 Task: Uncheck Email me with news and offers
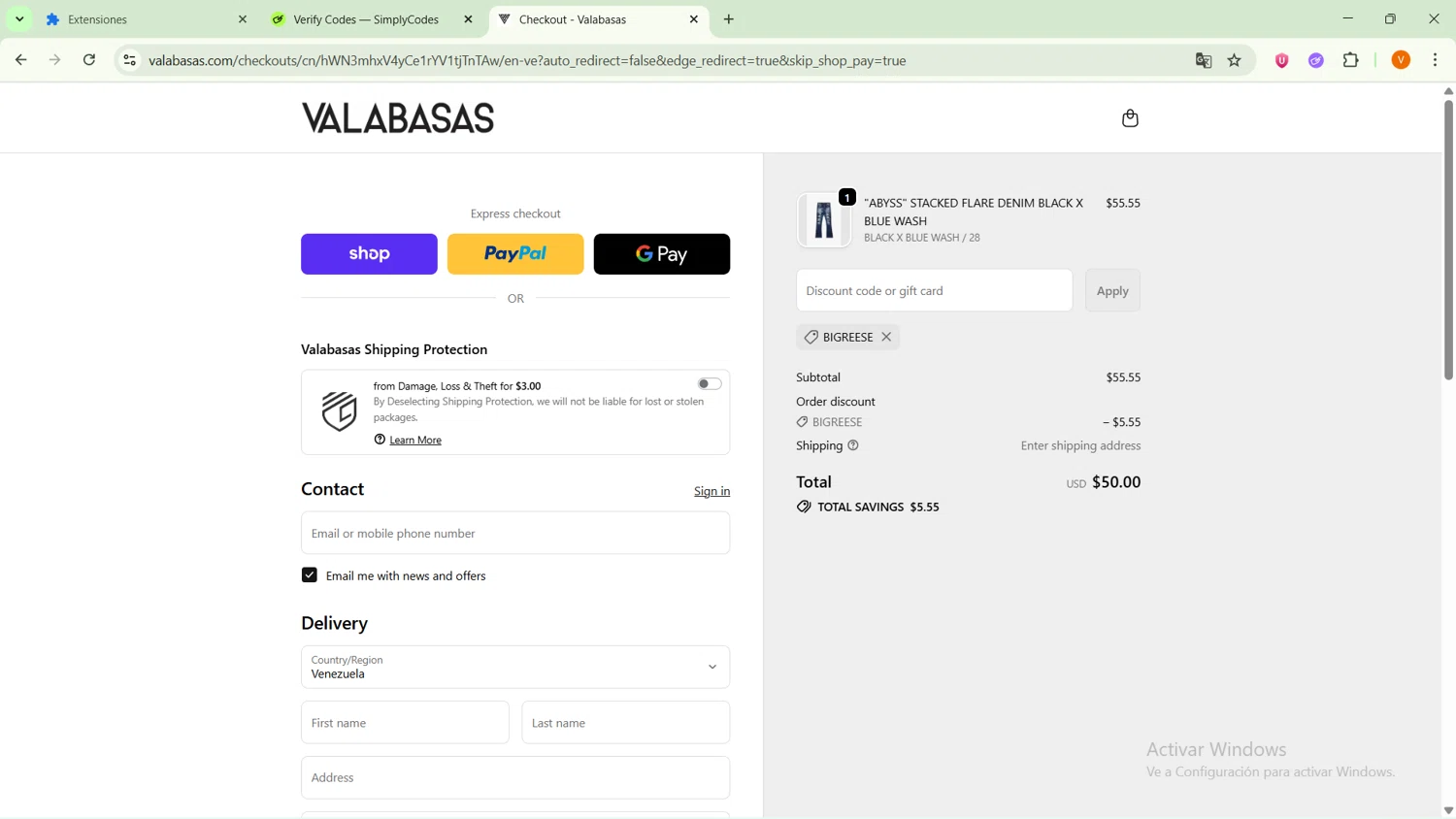pyautogui.click(x=310, y=575)
